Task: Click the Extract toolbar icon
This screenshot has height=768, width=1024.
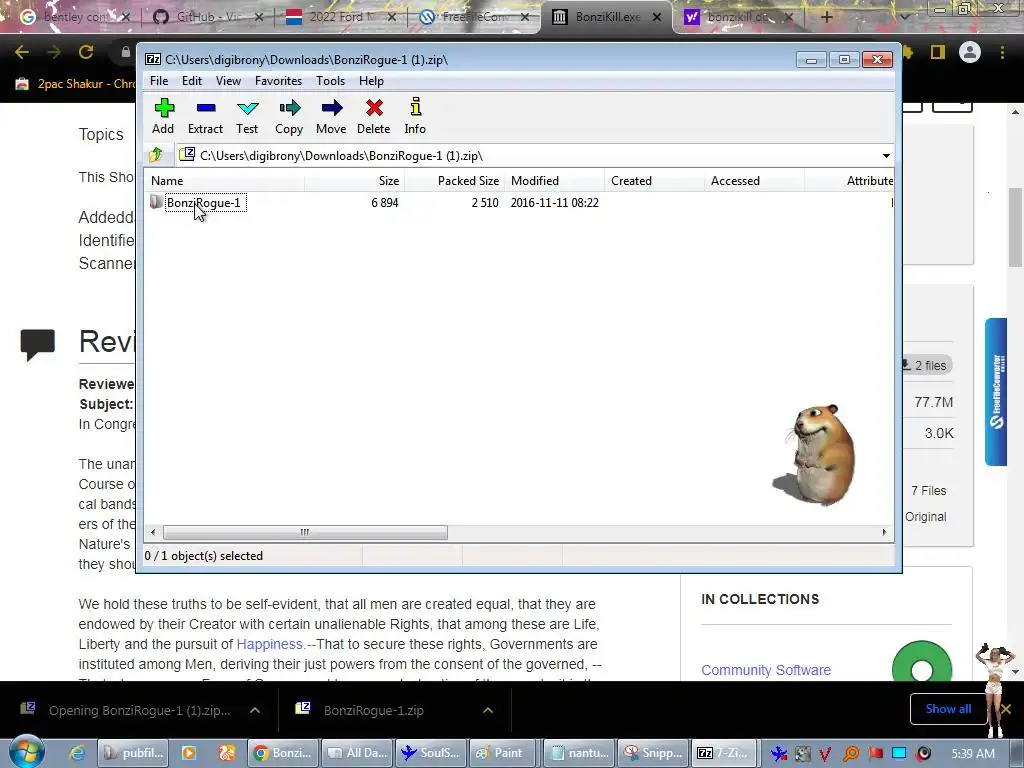Action: coord(205,116)
